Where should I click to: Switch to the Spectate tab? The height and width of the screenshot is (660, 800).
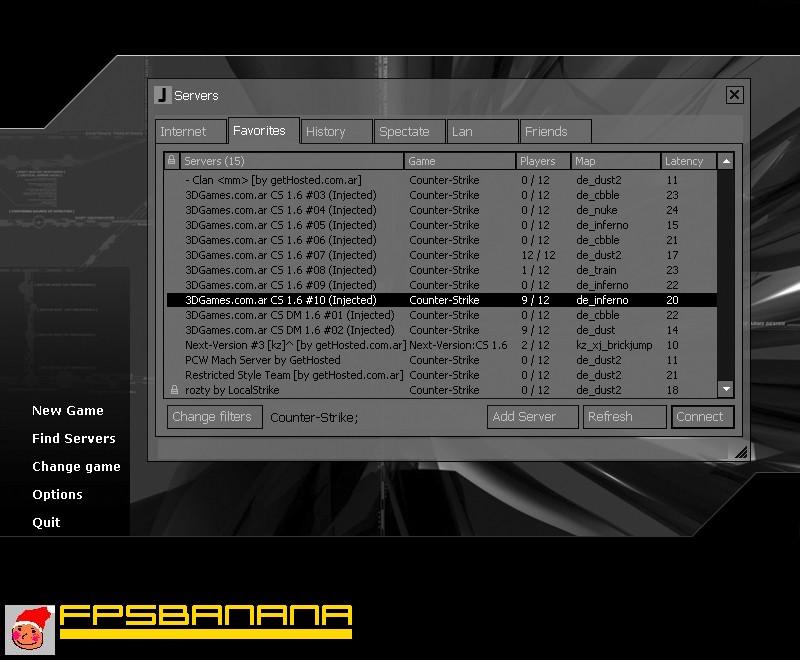pyautogui.click(x=409, y=132)
